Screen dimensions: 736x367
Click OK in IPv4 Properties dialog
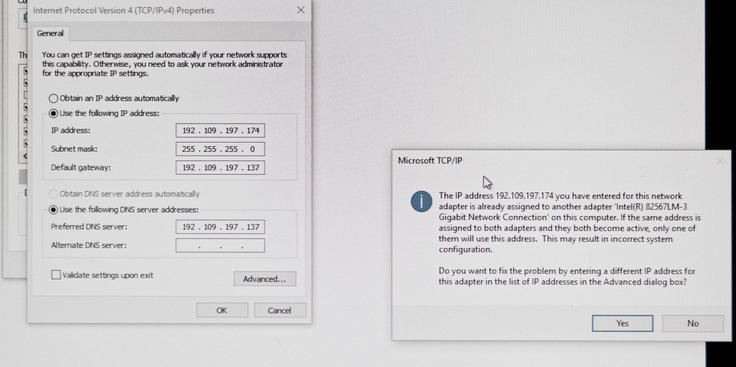(222, 310)
